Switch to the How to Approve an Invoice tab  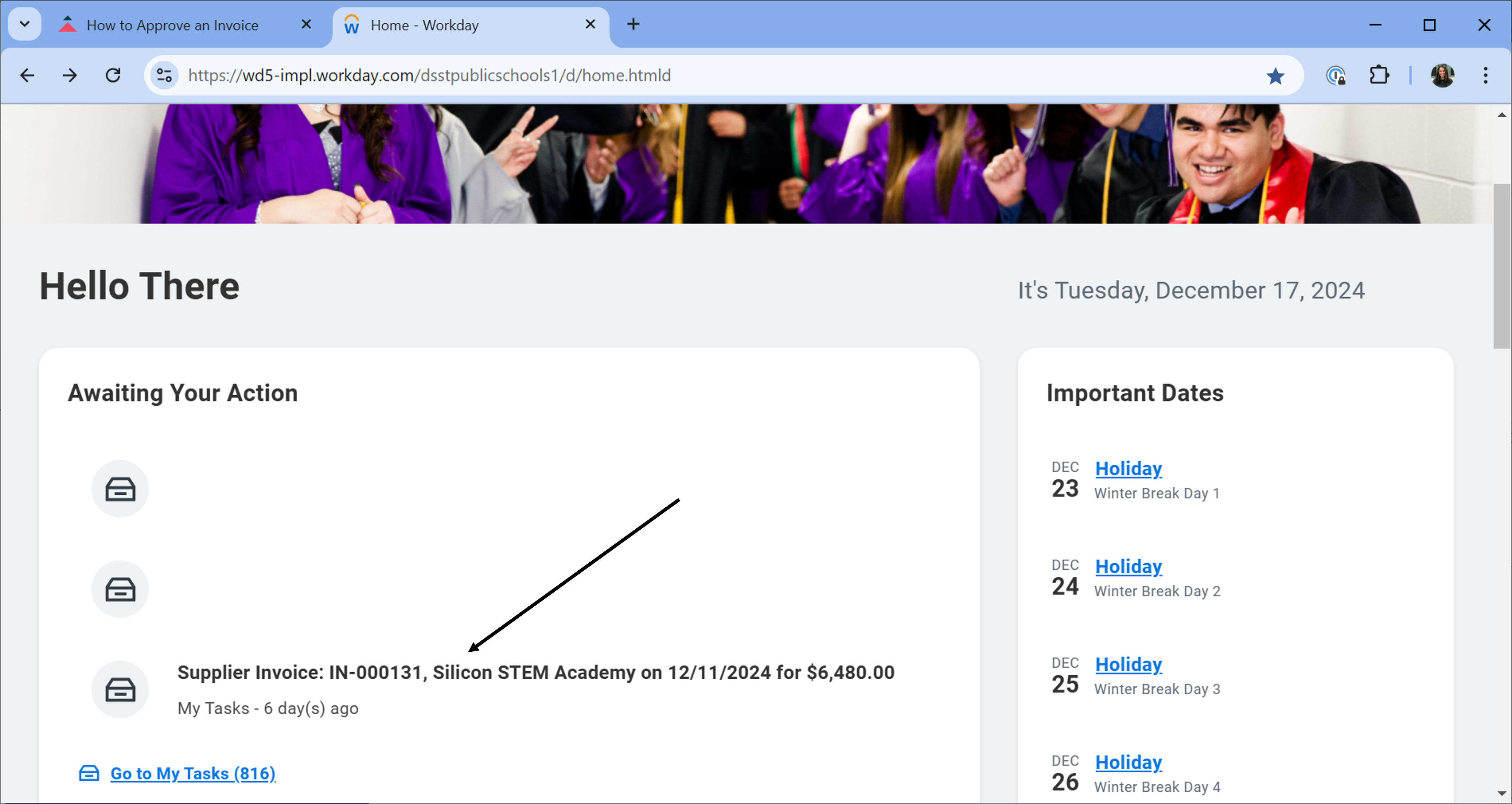(172, 25)
